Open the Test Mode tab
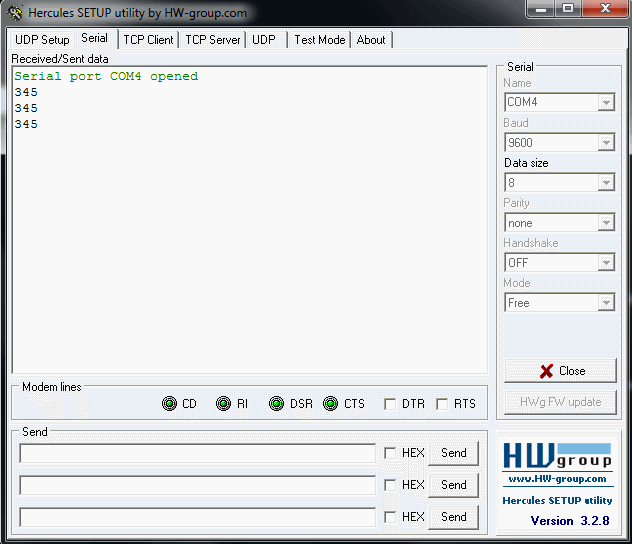This screenshot has width=632, height=544. point(320,40)
